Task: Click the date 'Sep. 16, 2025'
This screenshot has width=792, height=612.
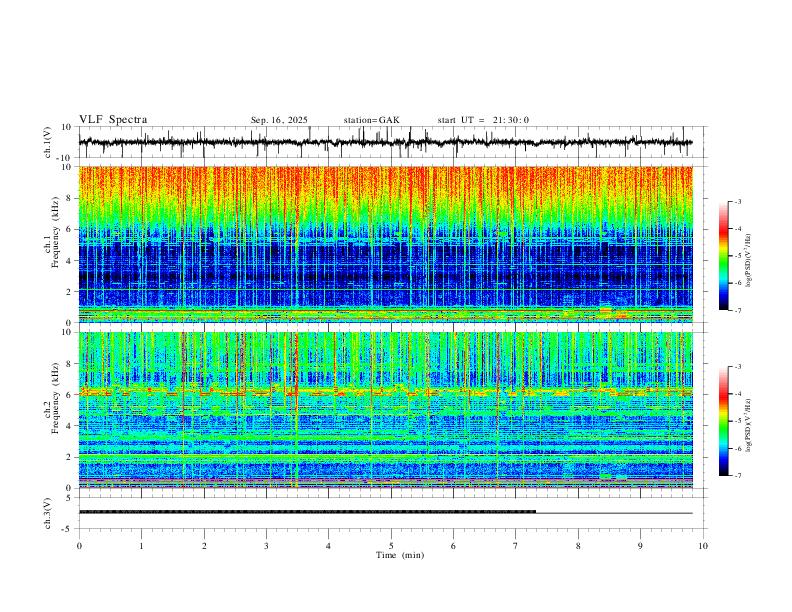Action: [x=279, y=120]
